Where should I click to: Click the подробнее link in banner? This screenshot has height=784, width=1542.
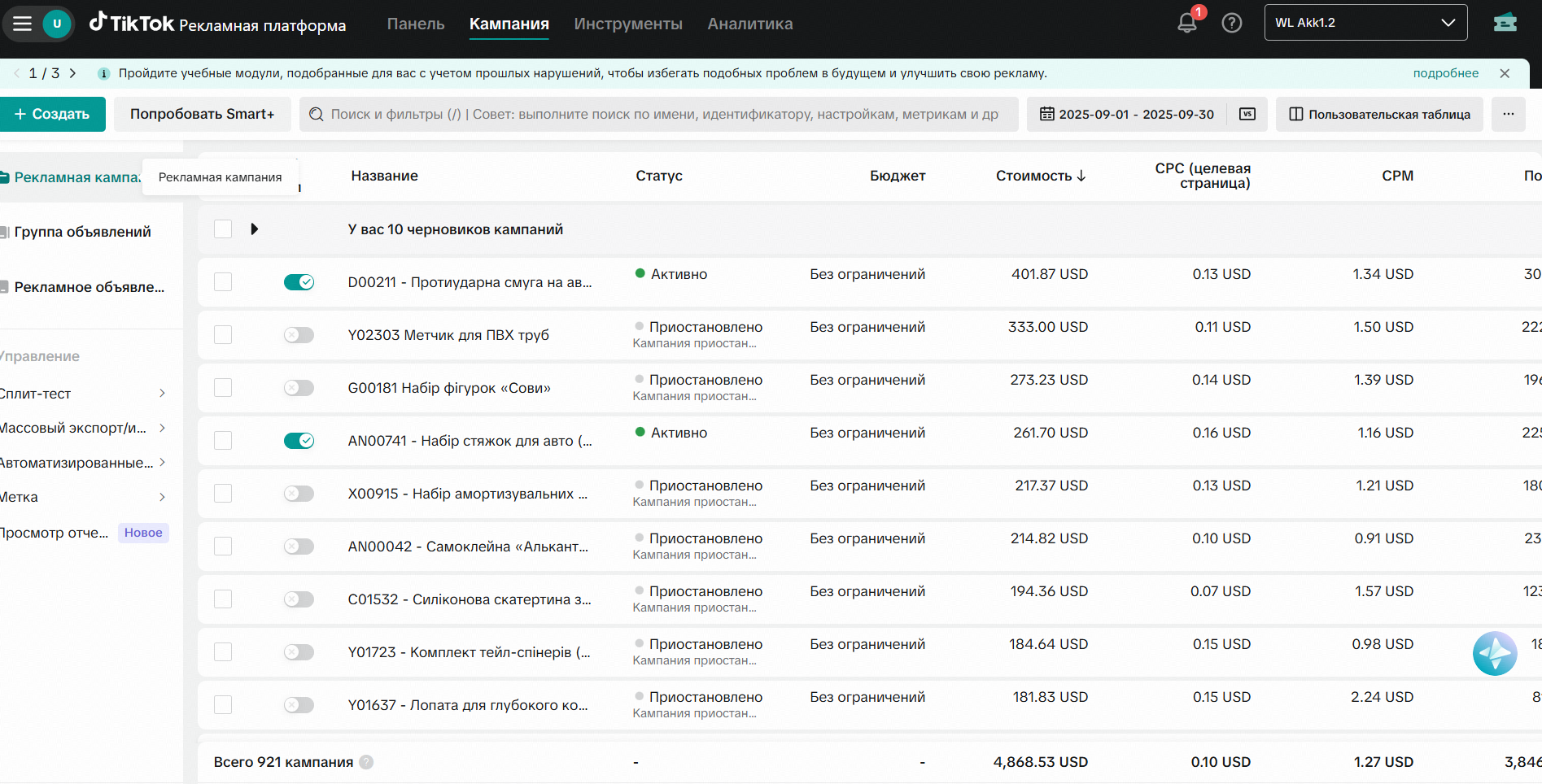pos(1445,73)
